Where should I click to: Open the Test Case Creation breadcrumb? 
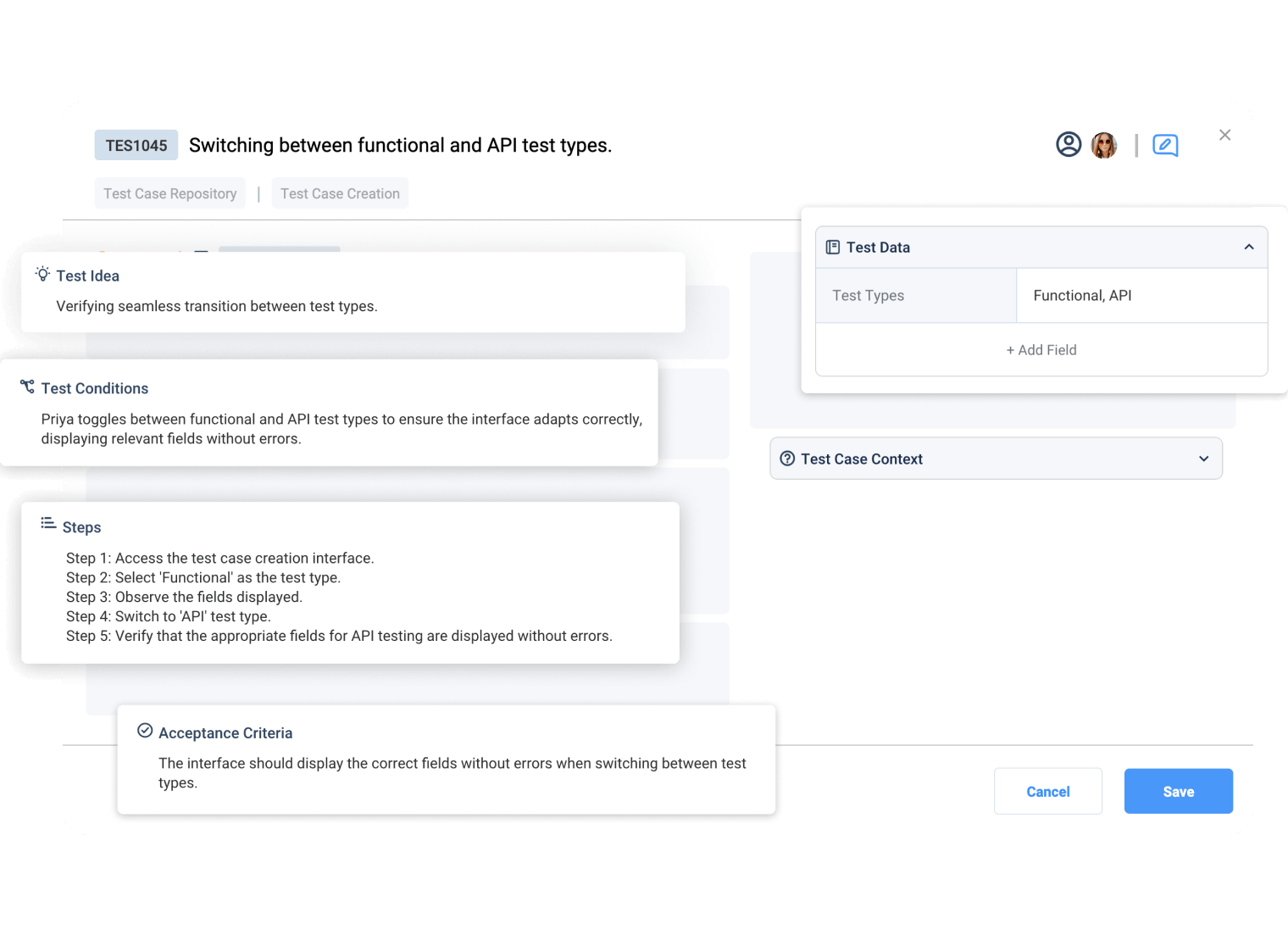pyautogui.click(x=340, y=193)
